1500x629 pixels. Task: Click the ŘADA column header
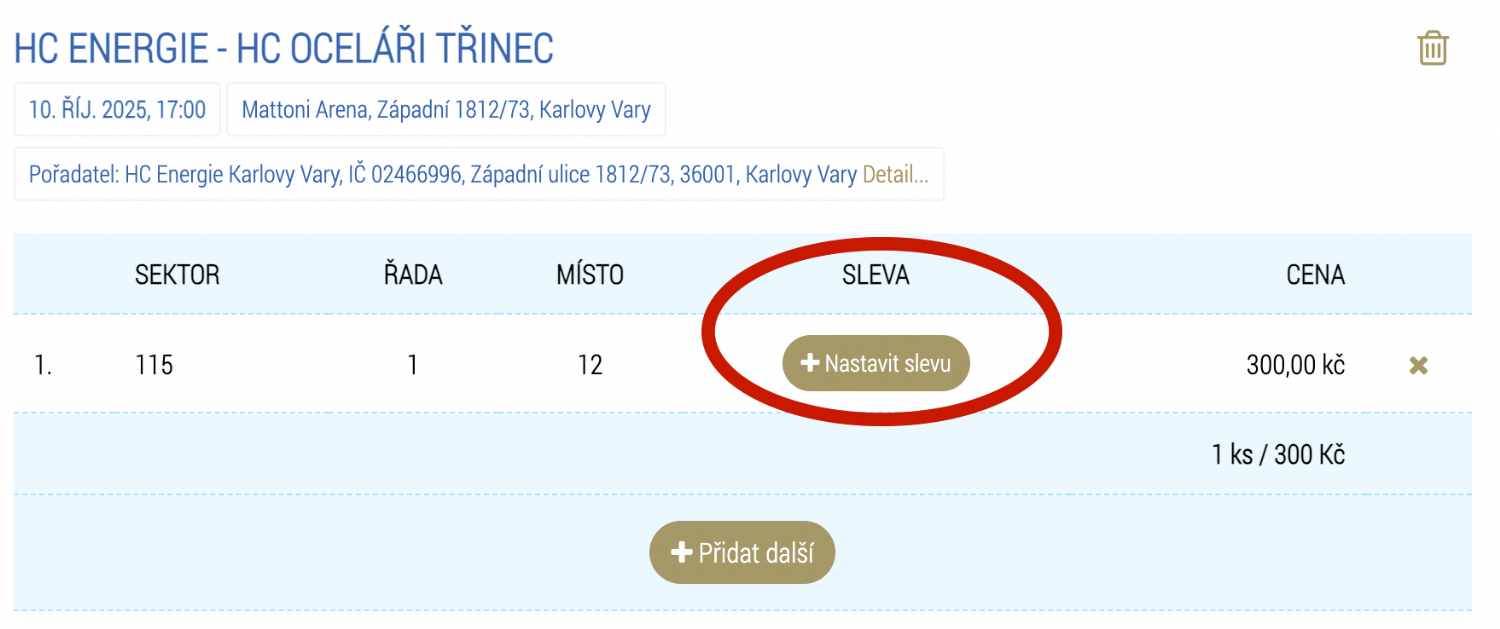pyautogui.click(x=413, y=275)
